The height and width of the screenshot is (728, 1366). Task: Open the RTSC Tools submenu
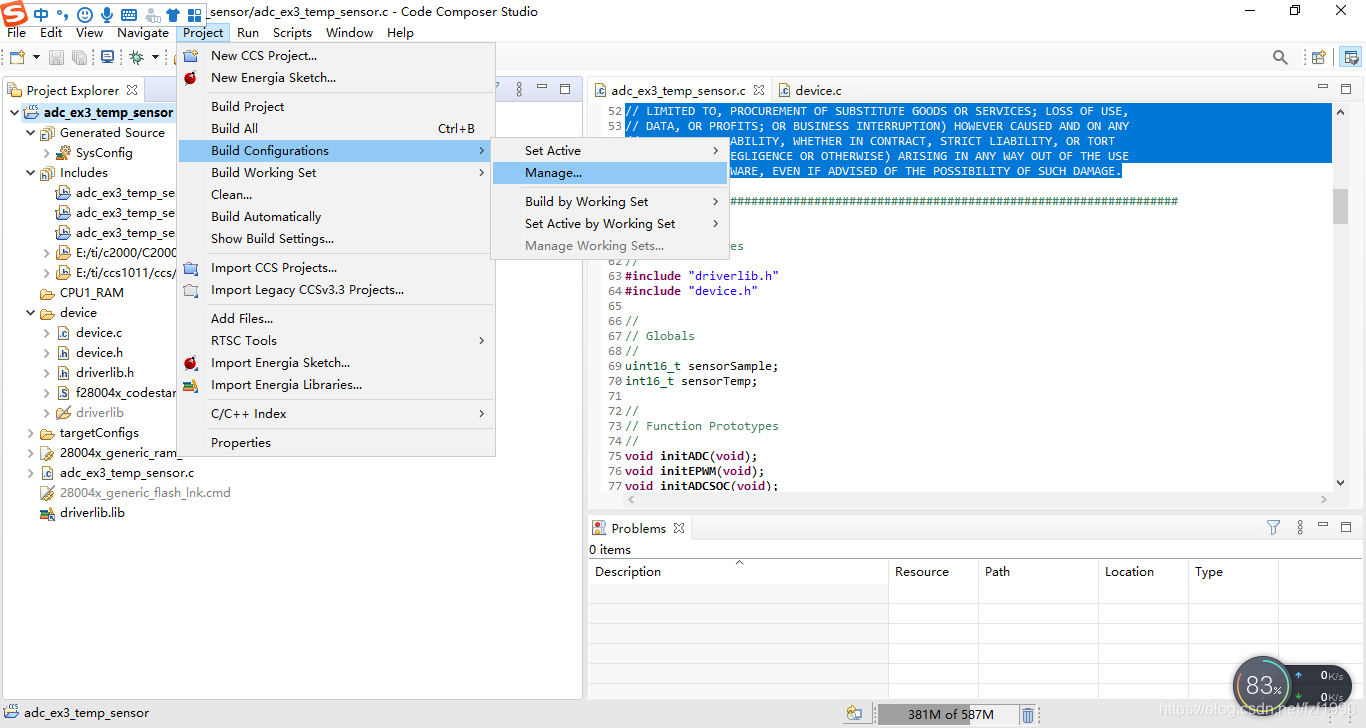[x=335, y=340]
